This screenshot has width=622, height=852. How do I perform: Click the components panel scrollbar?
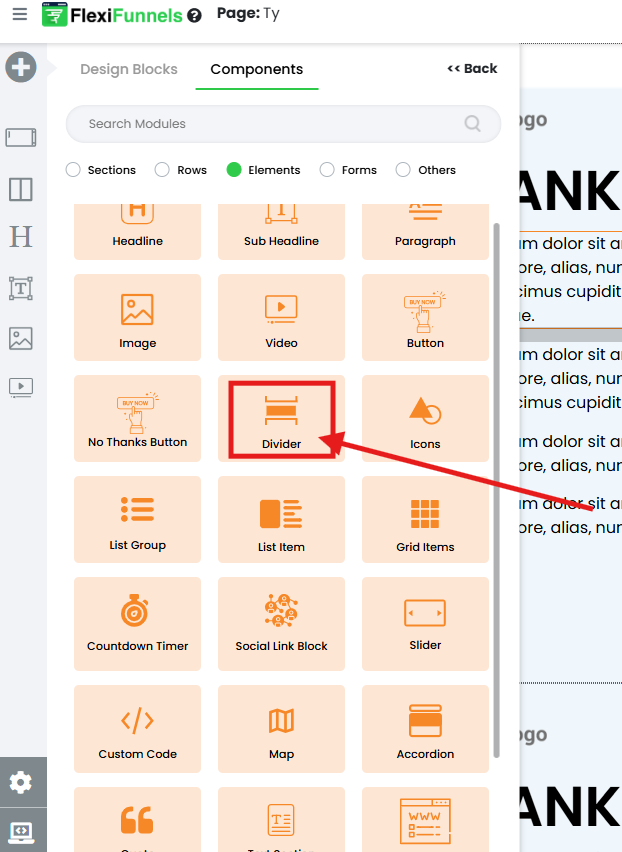click(x=496, y=490)
